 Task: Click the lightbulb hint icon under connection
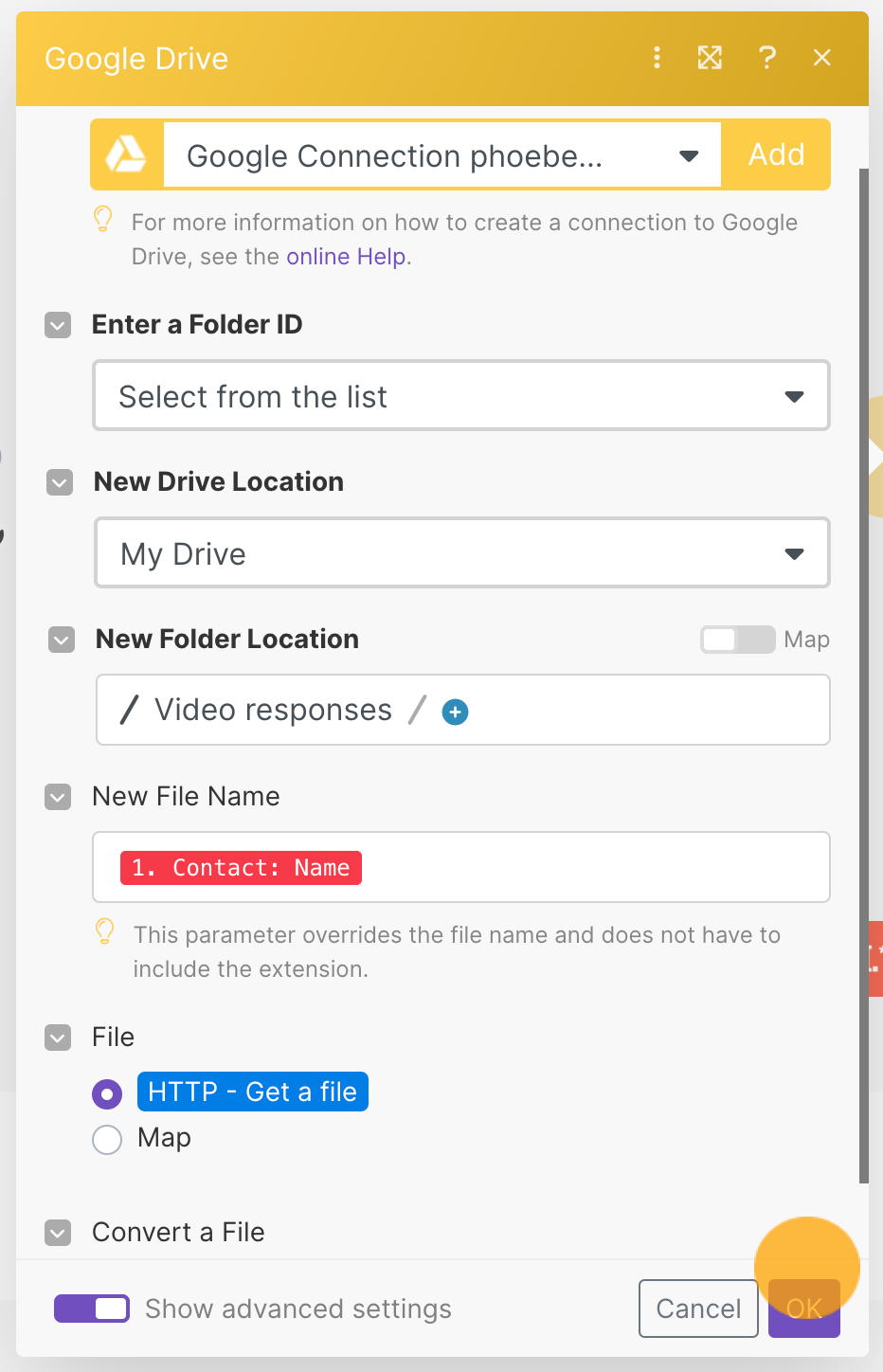(102, 220)
